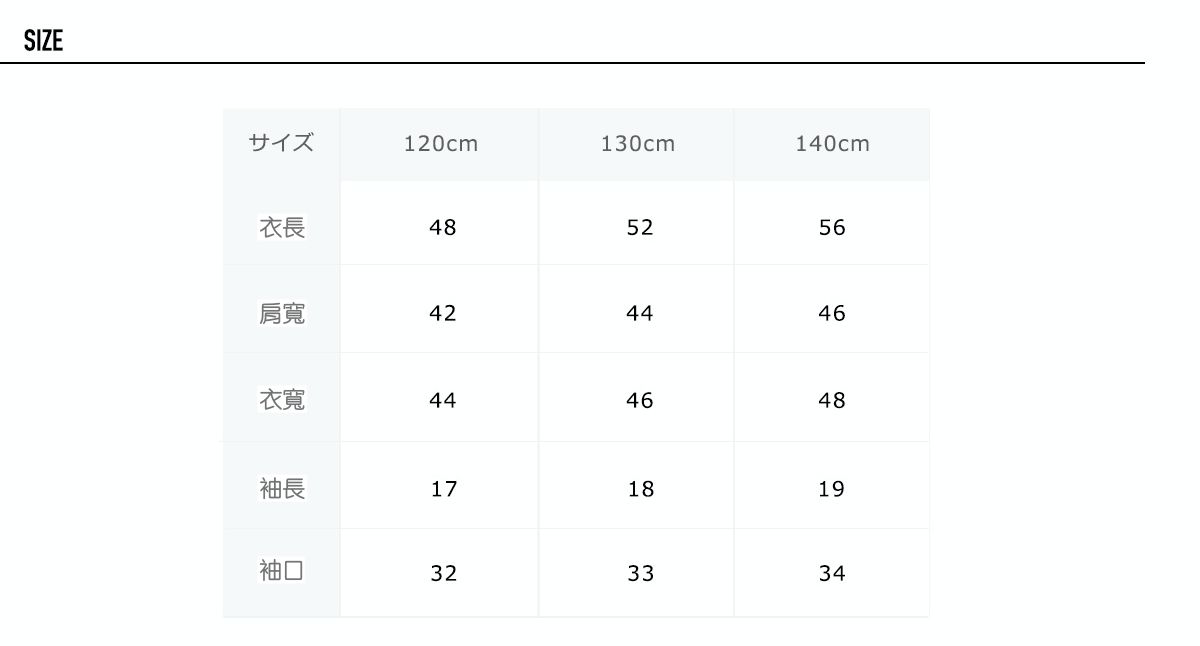Click the 袖長 row label
This screenshot has height=646, width=1200.
click(x=281, y=489)
